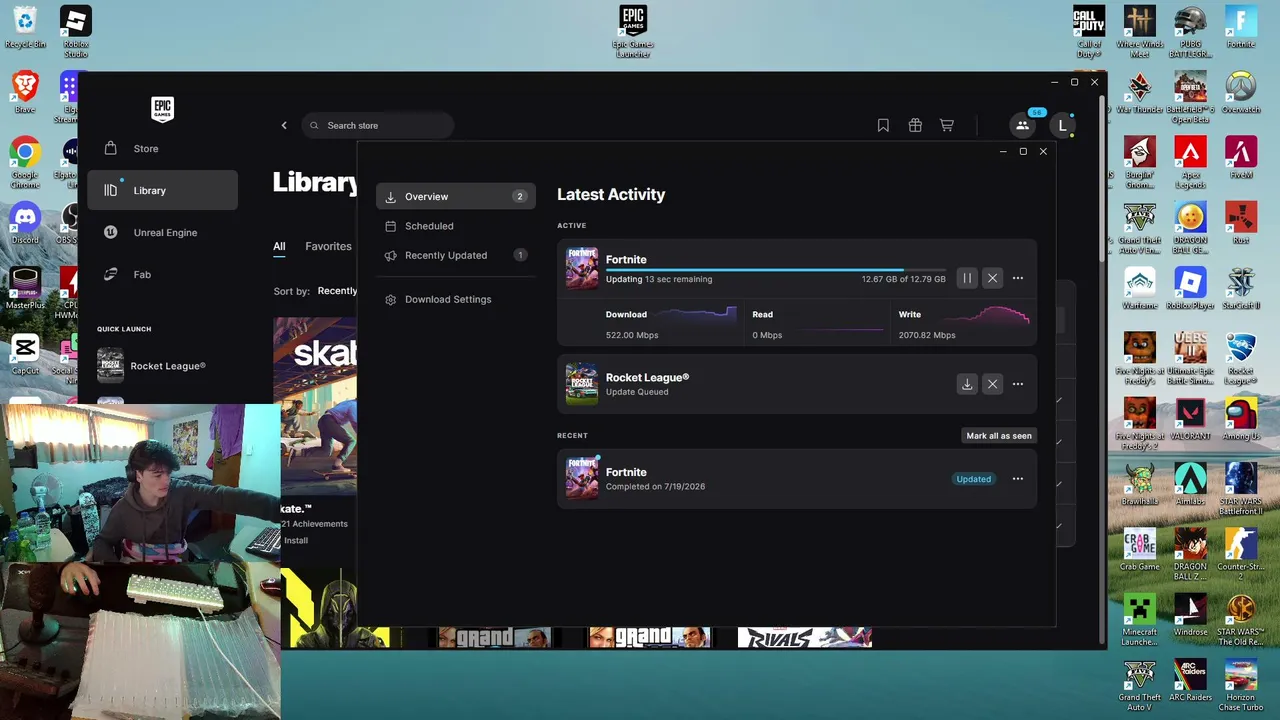Open Fab in the sidebar
Viewport: 1280px width, 720px height.
[163, 274]
